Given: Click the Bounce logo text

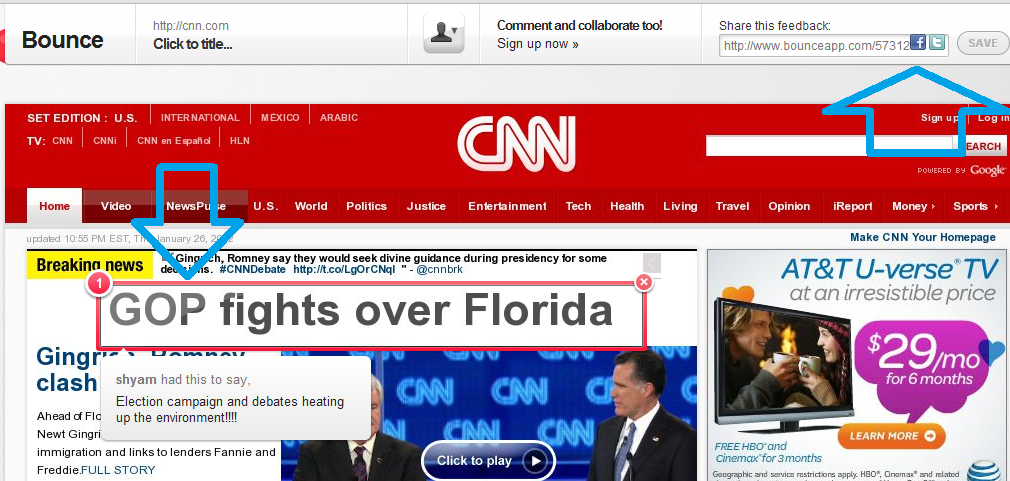Looking at the screenshot, I should (62, 40).
